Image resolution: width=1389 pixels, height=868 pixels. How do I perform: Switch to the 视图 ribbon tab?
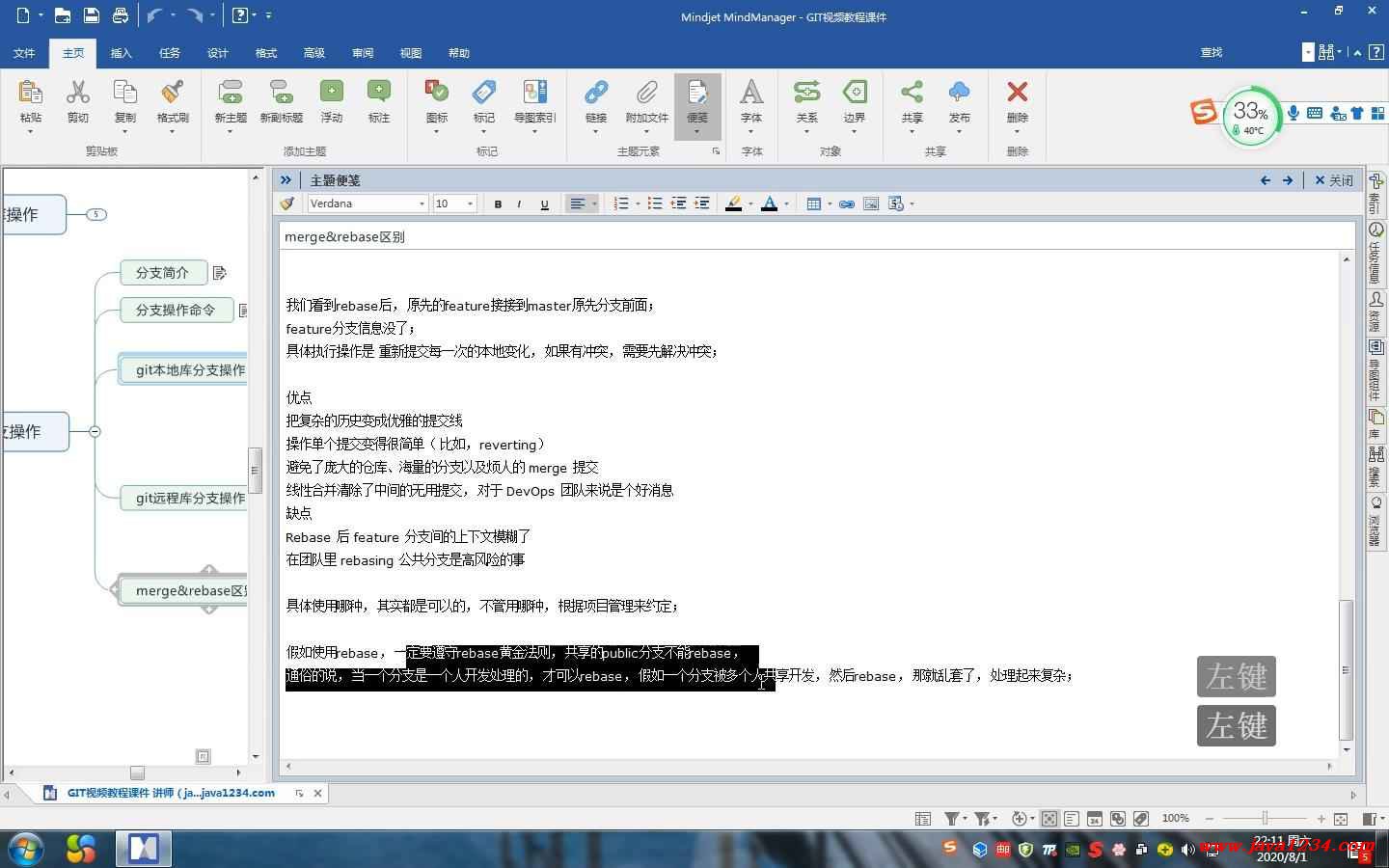pos(411,53)
